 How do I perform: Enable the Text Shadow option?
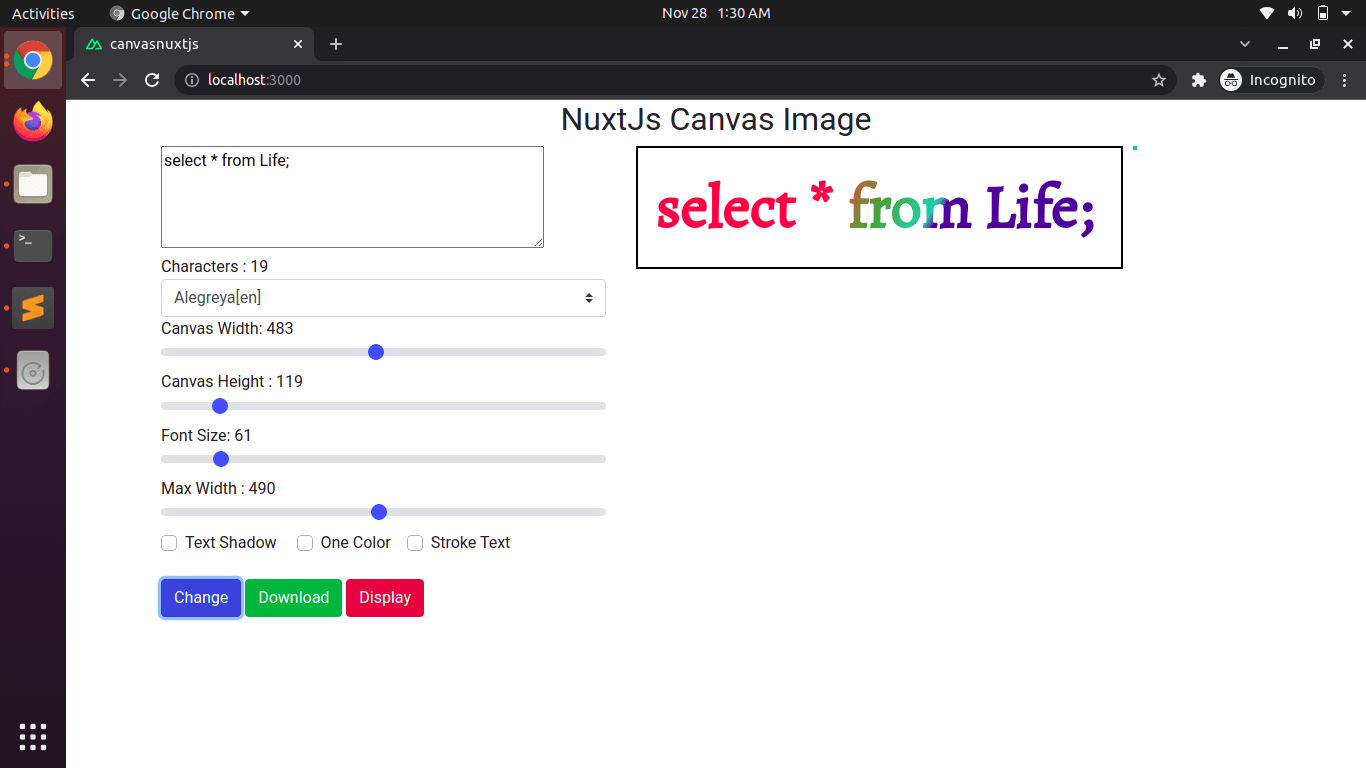169,543
